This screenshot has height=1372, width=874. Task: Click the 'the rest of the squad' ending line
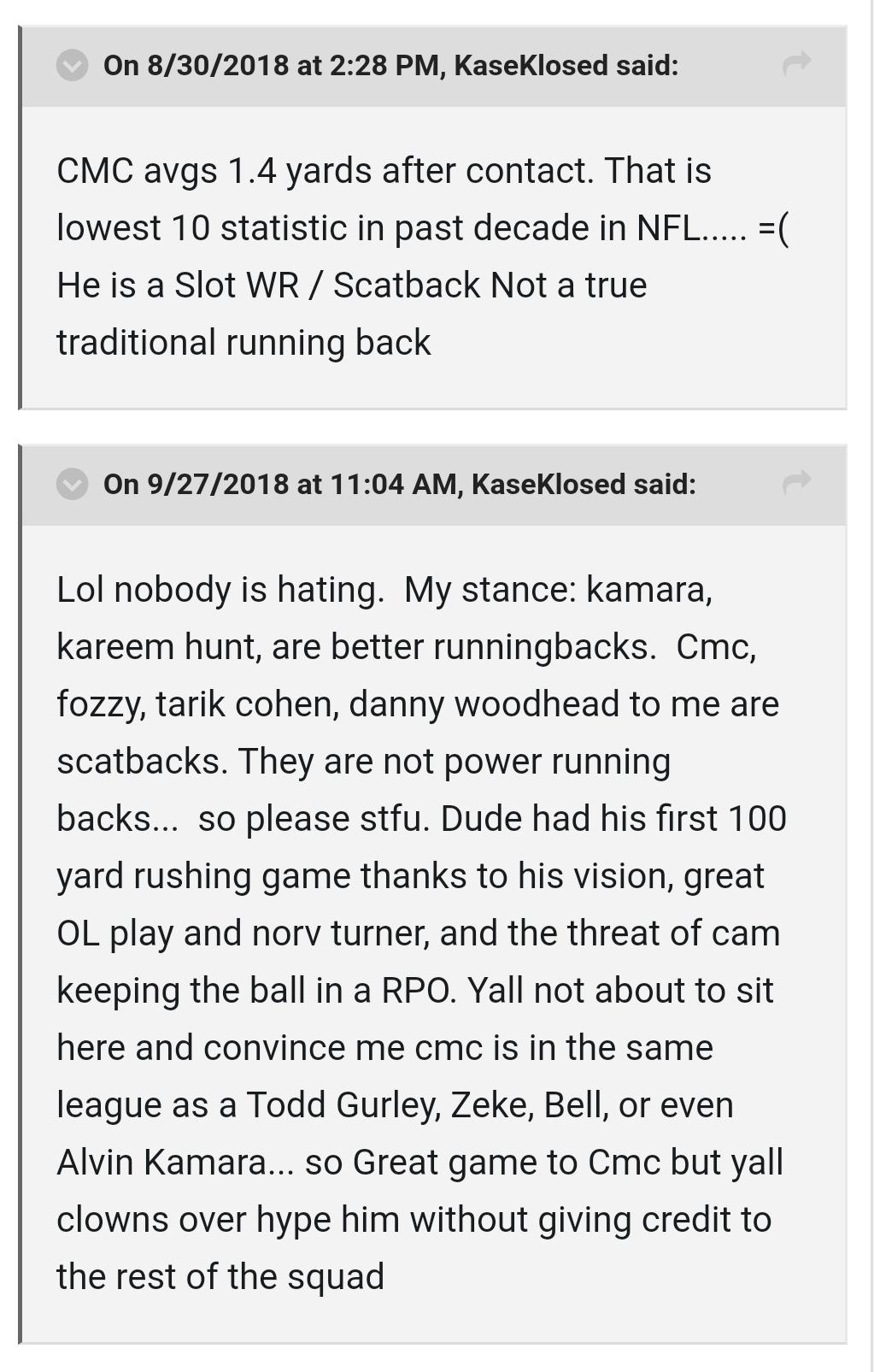point(220,1277)
